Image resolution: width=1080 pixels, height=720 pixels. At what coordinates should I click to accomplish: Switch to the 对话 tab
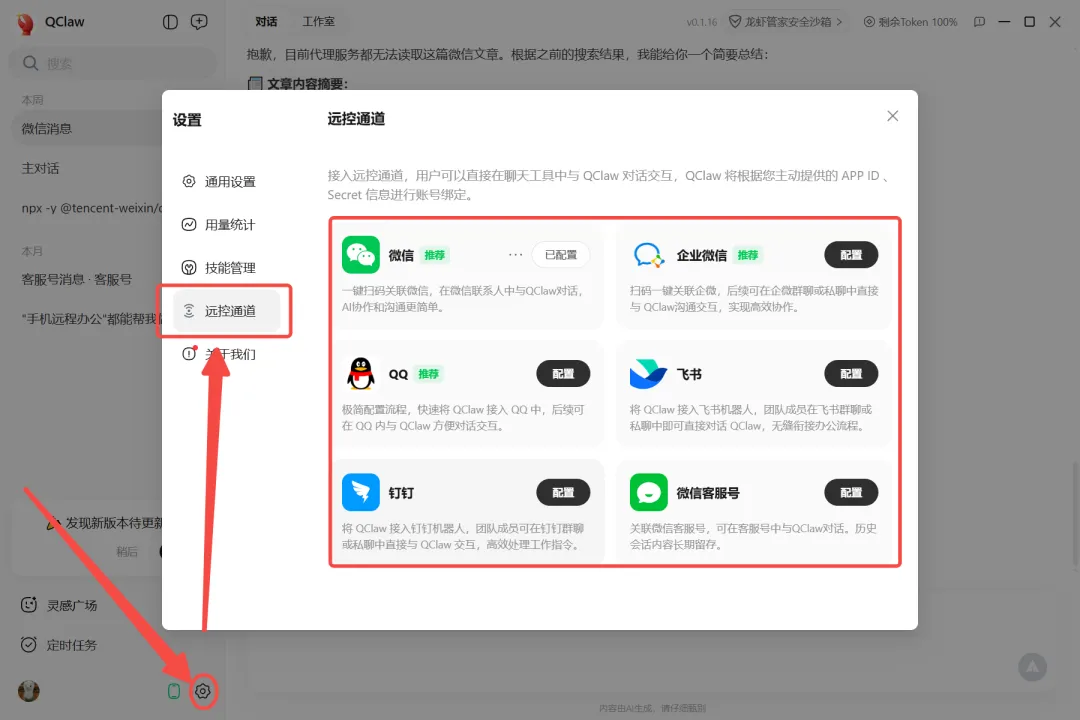click(x=266, y=22)
